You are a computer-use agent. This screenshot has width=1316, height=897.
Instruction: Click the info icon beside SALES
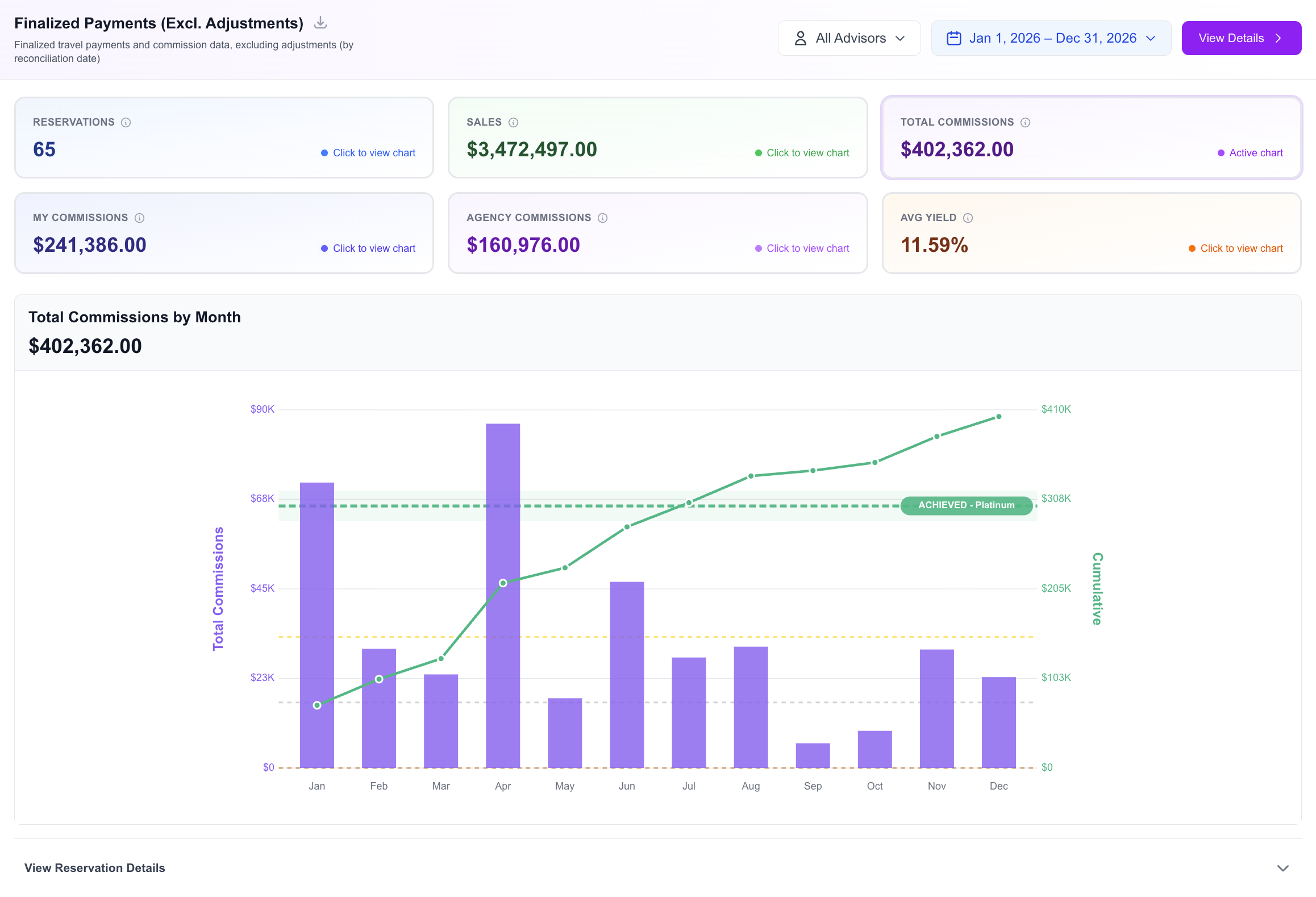(x=513, y=122)
